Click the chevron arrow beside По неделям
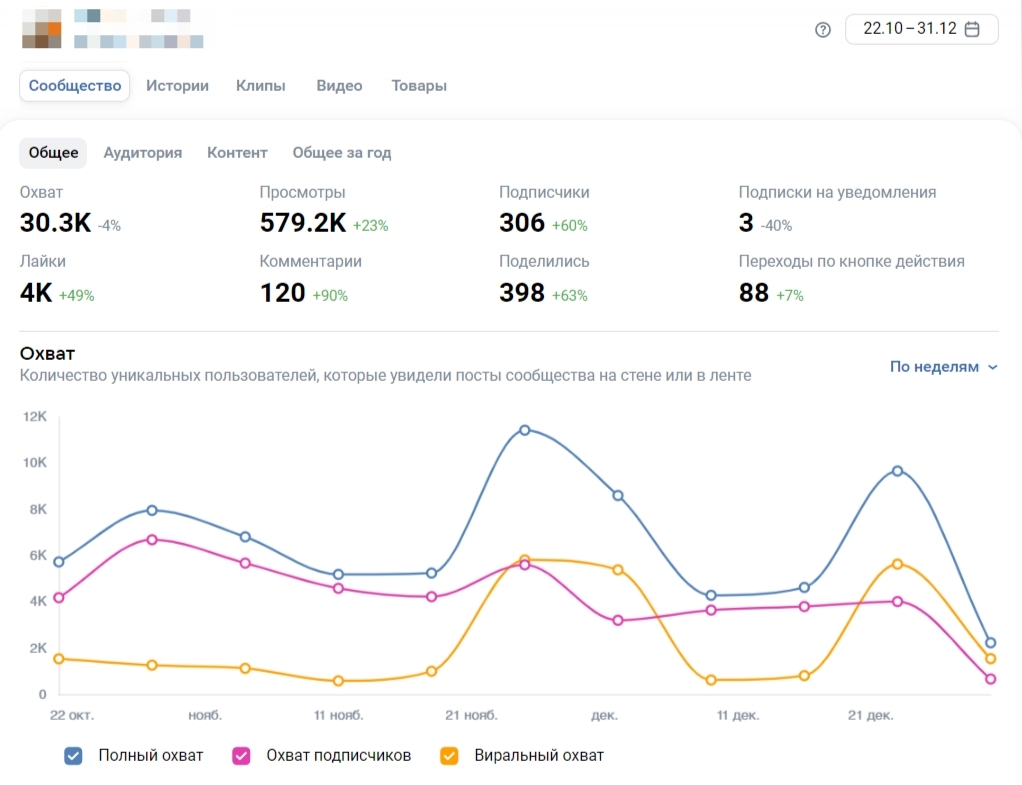This screenshot has width=1022, height=785. click(x=993, y=368)
